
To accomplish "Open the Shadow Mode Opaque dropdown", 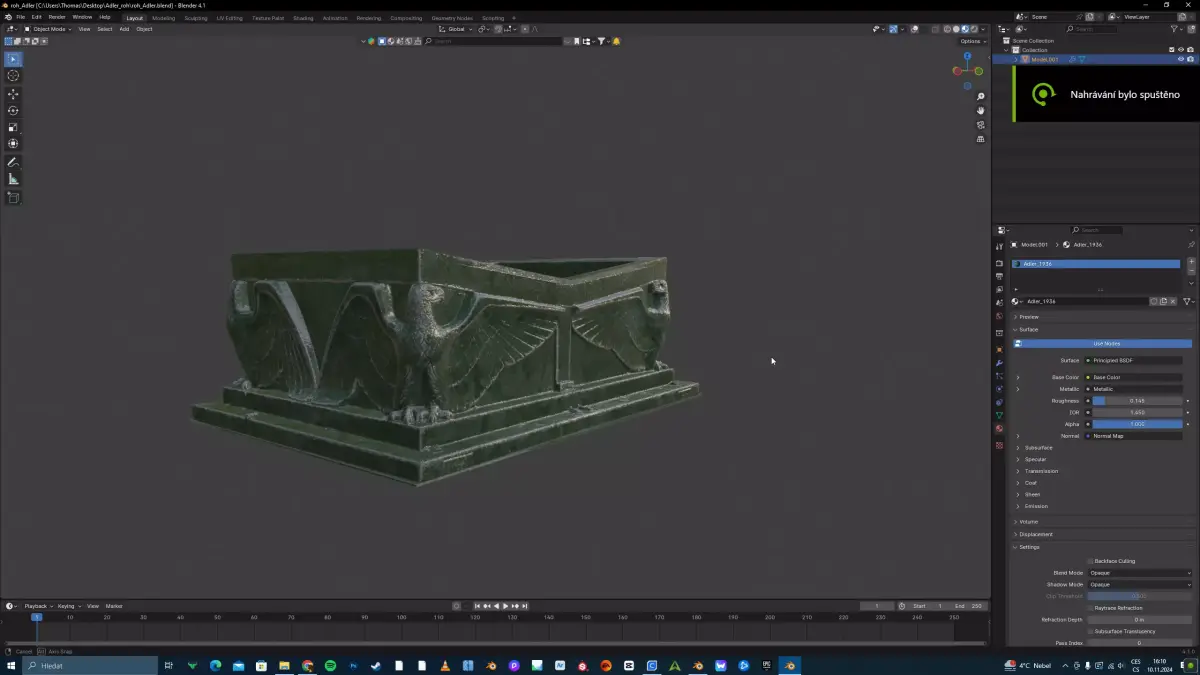I will tap(1139, 584).
